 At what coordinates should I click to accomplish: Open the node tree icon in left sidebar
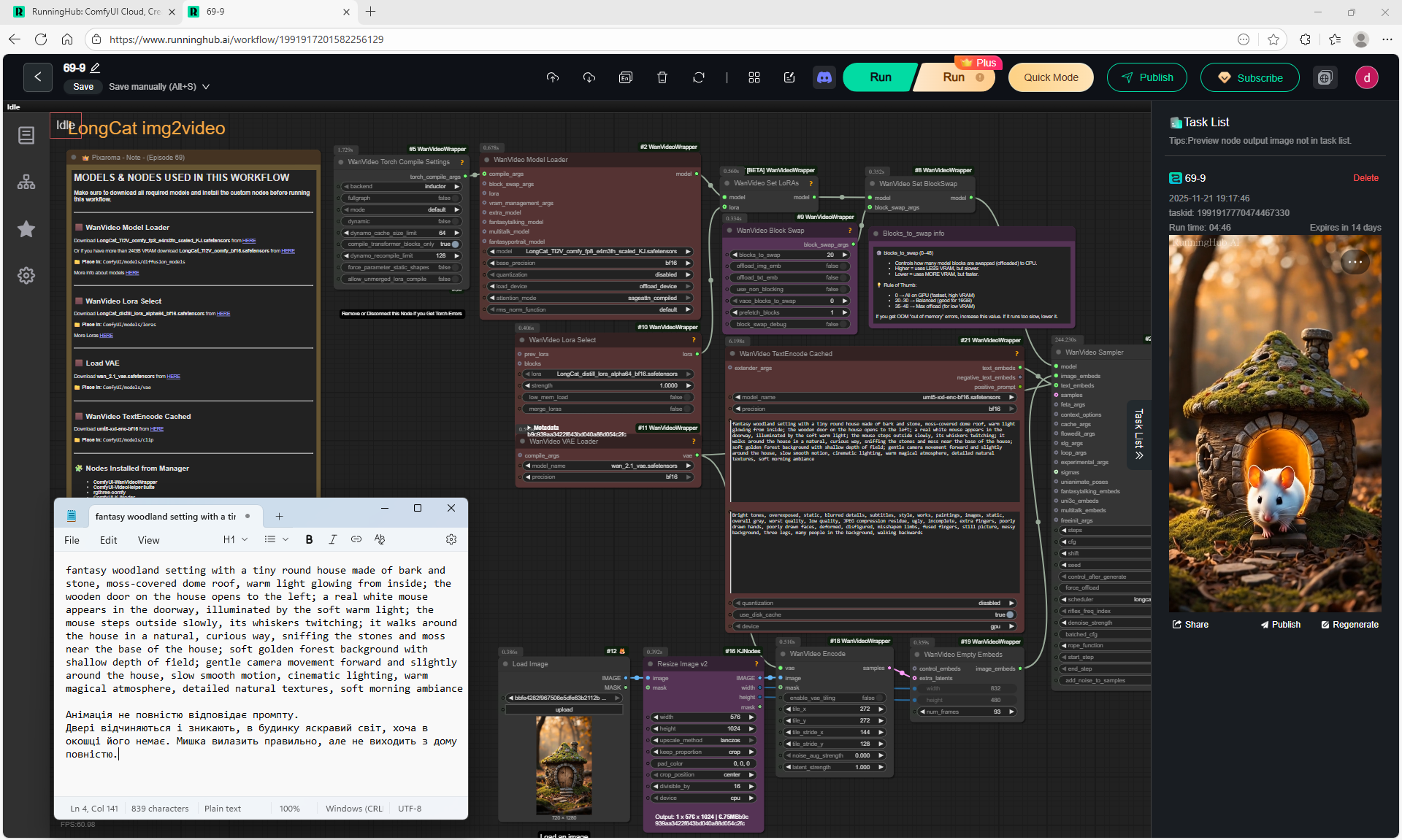point(26,182)
